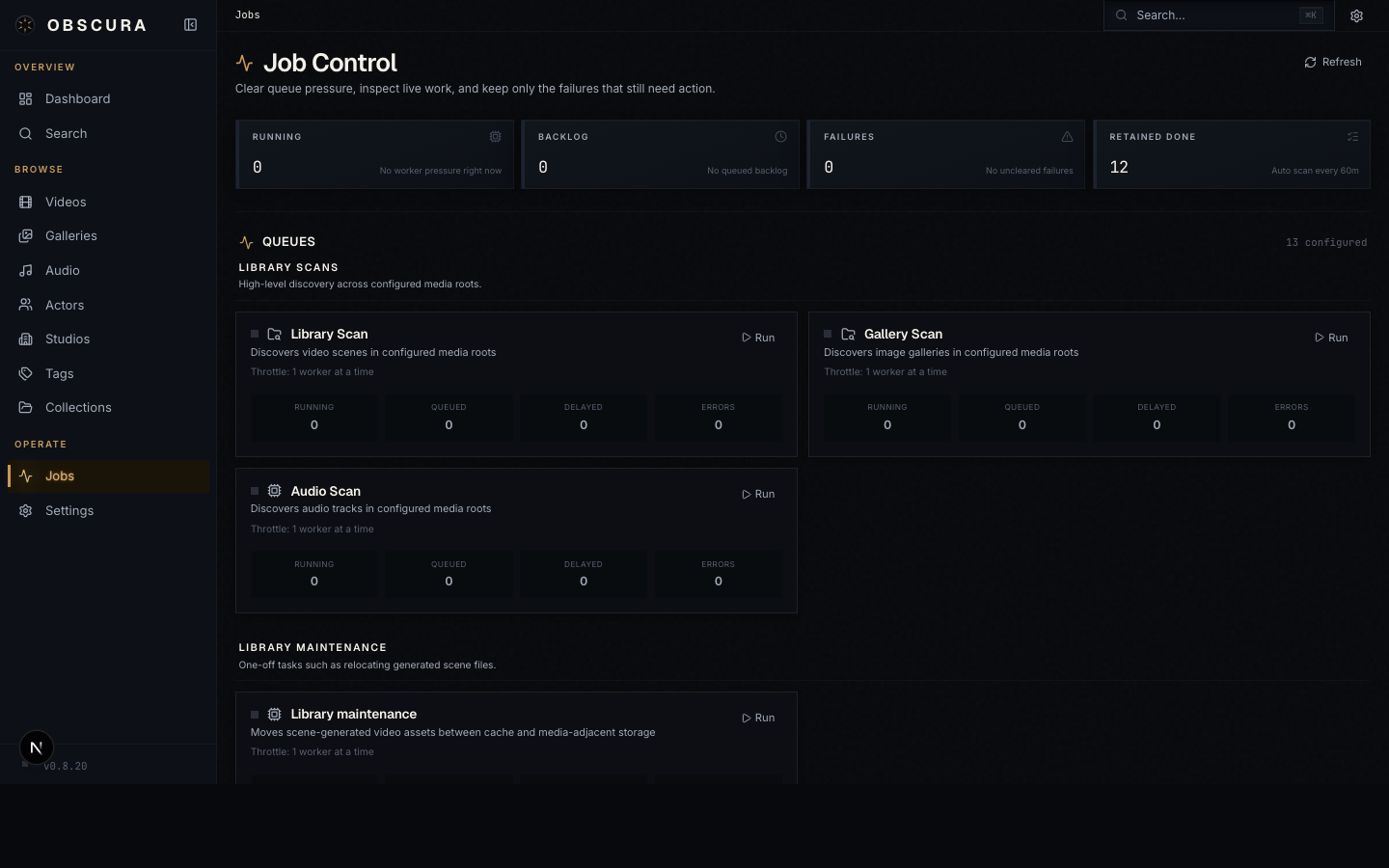Go to Videos page
This screenshot has height=868, width=1389.
pos(108,202)
